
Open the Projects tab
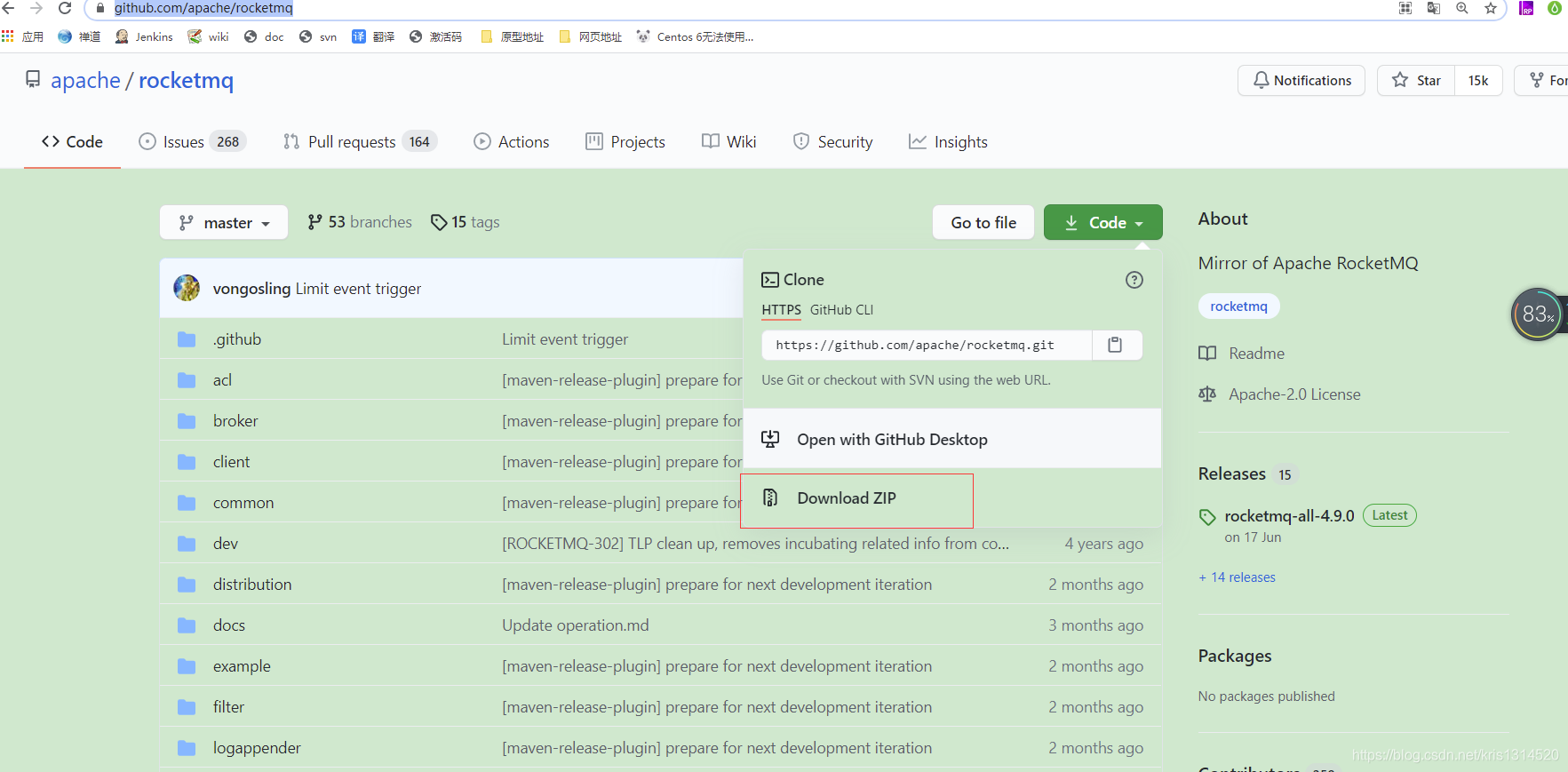point(625,142)
